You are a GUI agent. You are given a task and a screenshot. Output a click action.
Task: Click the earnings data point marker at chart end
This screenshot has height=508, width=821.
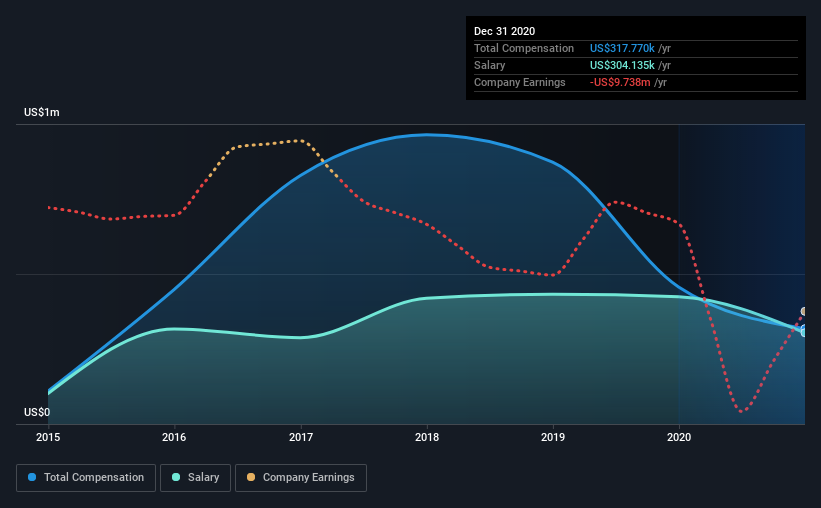click(804, 312)
